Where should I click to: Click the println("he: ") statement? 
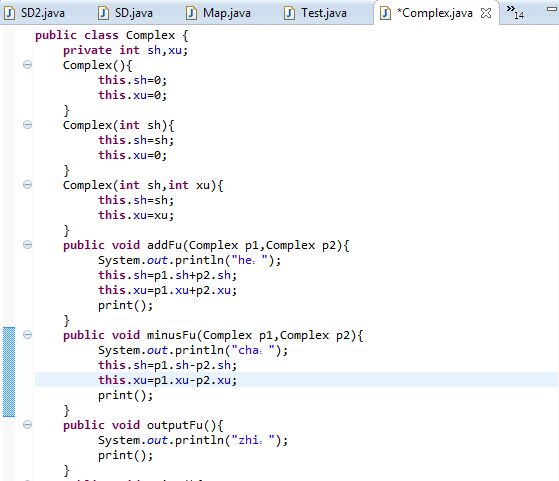[190, 260]
